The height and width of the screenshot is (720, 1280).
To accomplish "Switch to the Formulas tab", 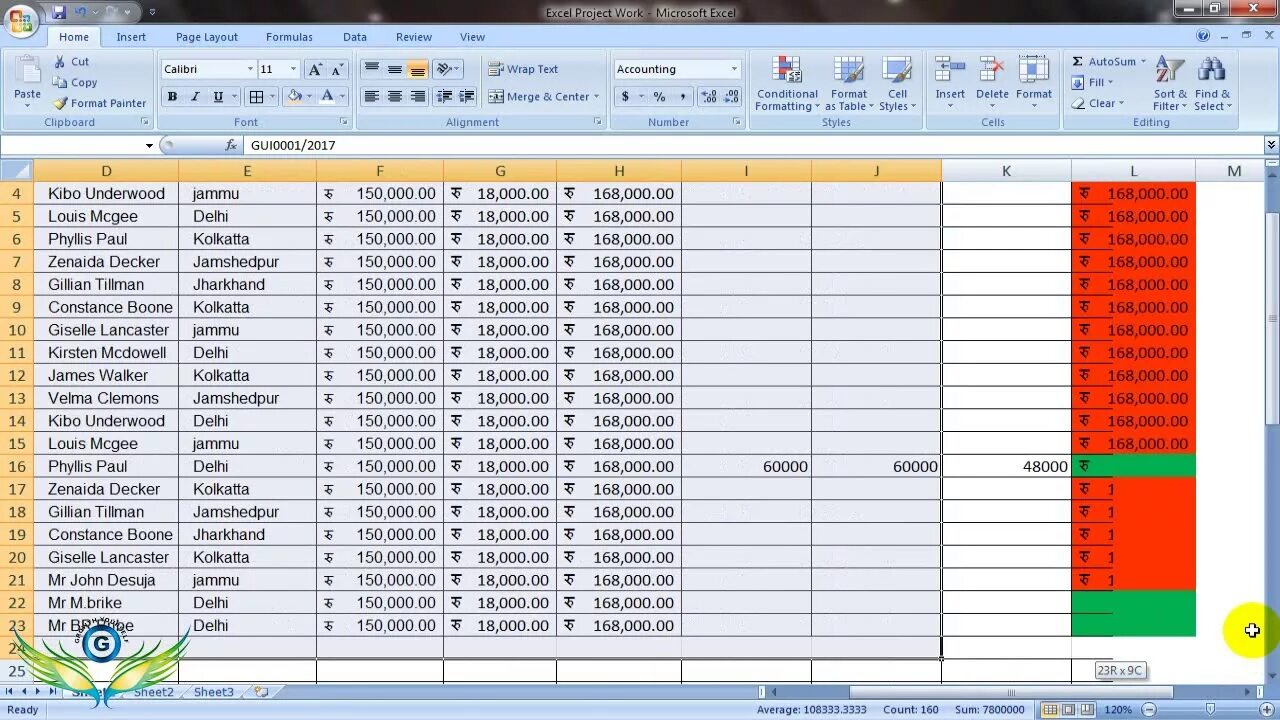I will (289, 37).
